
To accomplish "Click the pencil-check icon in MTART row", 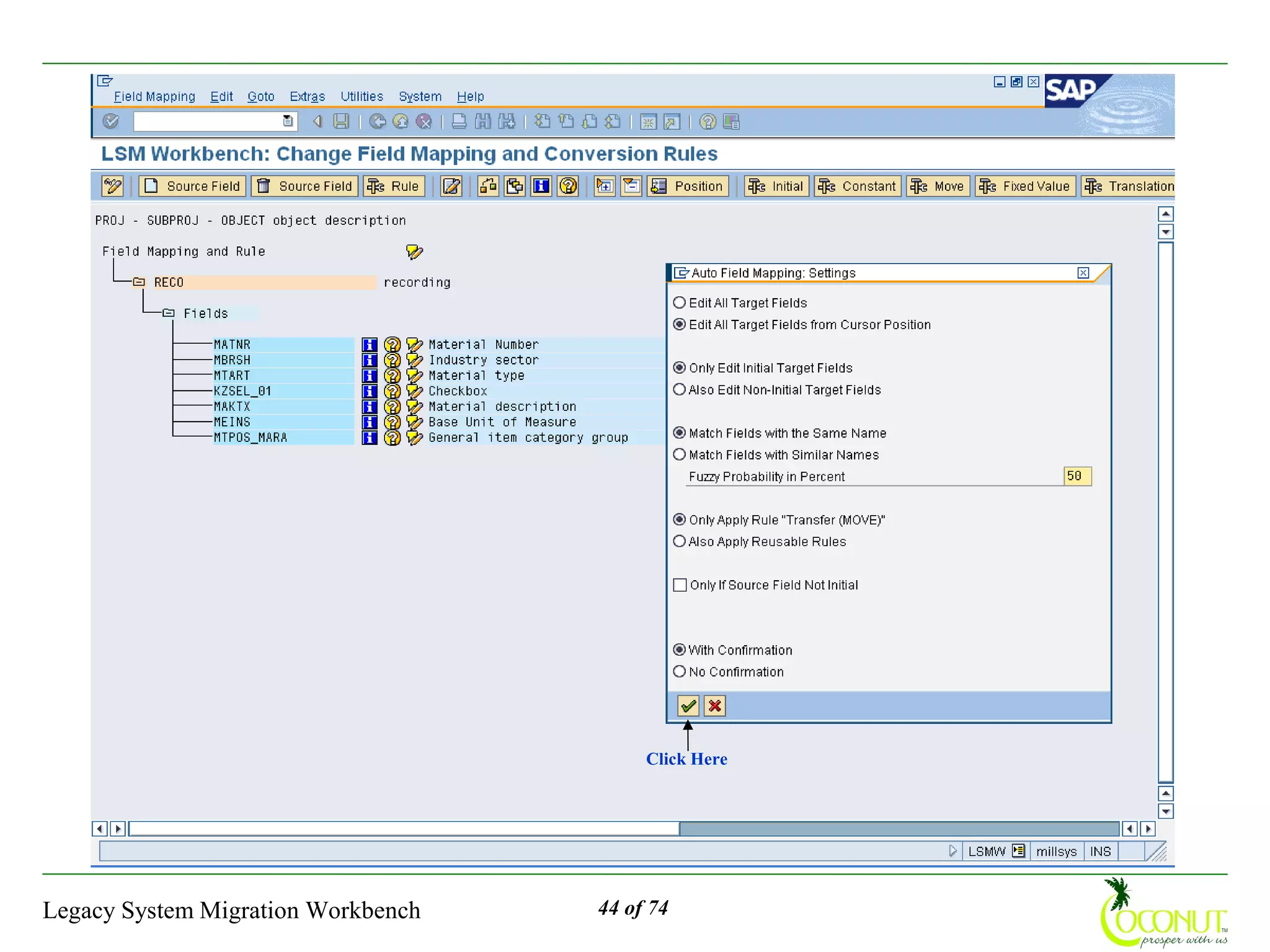I will pos(414,376).
